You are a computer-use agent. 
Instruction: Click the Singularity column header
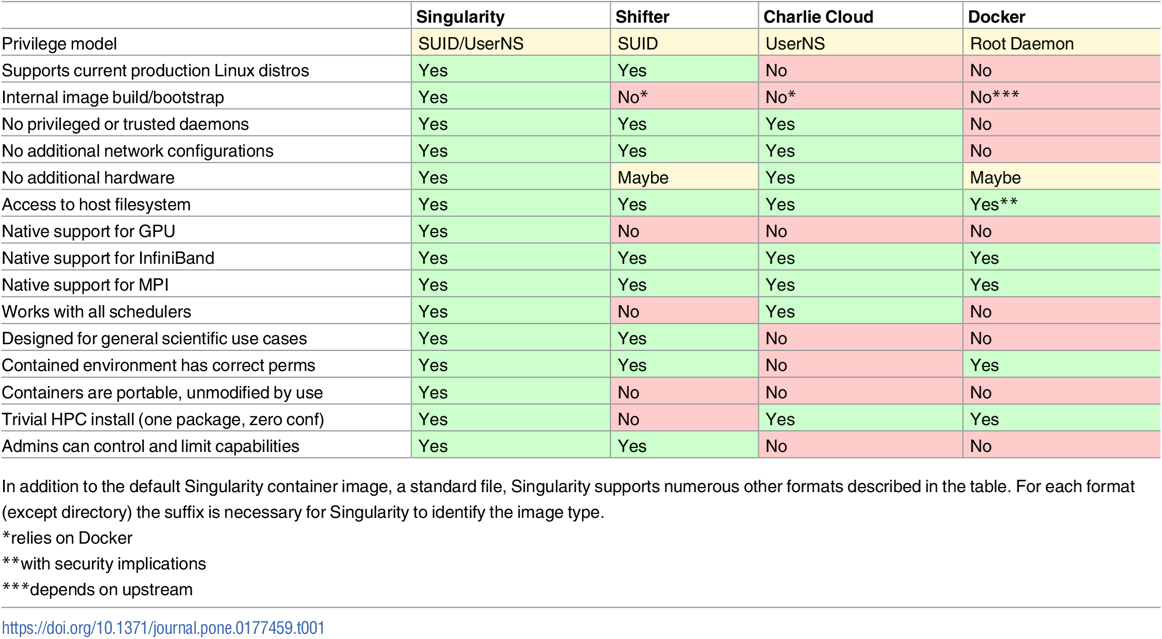[460, 17]
